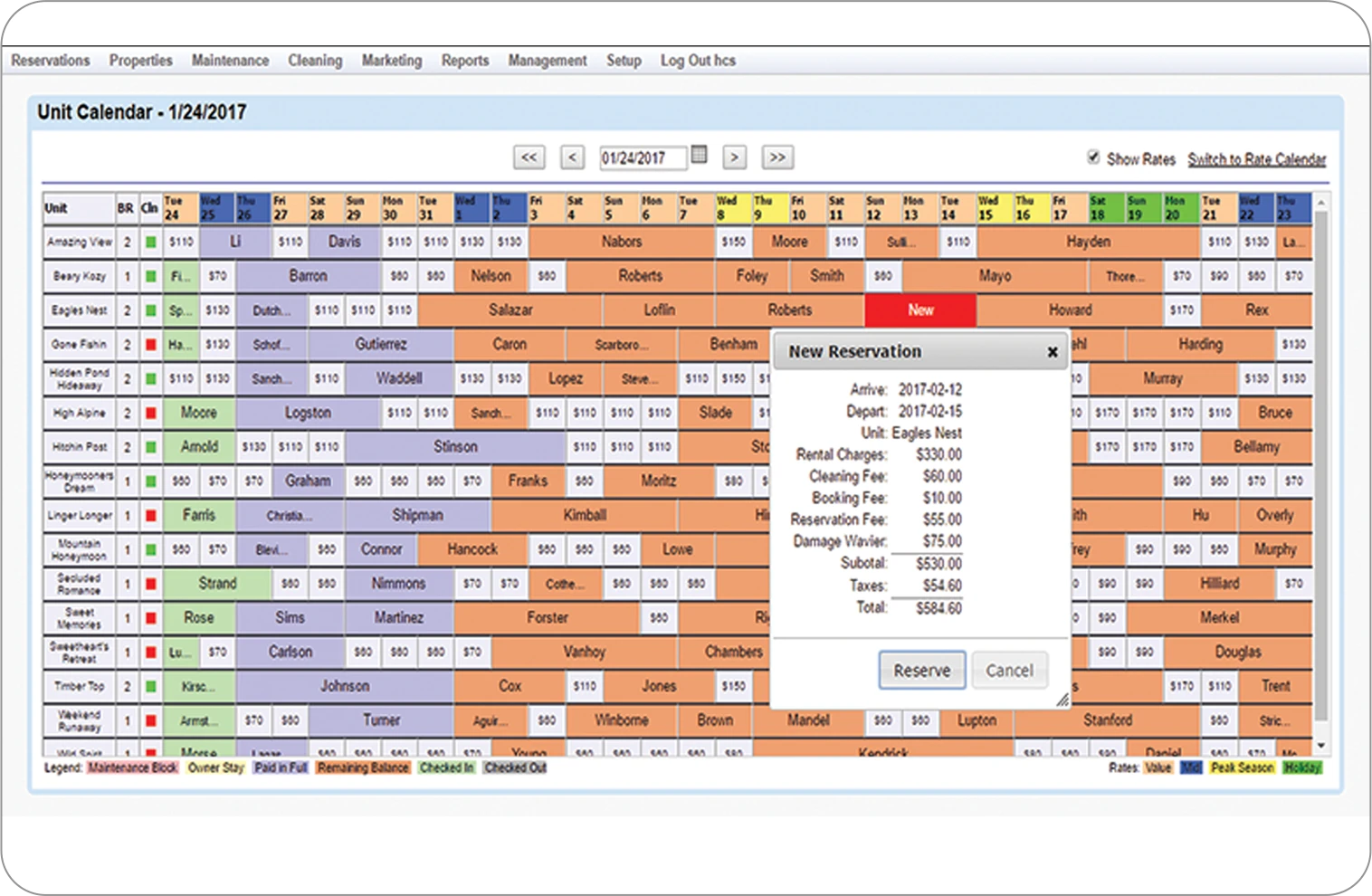Screen dimensions: 1372x896
Task: Open the Cleaning menu
Action: coord(315,61)
